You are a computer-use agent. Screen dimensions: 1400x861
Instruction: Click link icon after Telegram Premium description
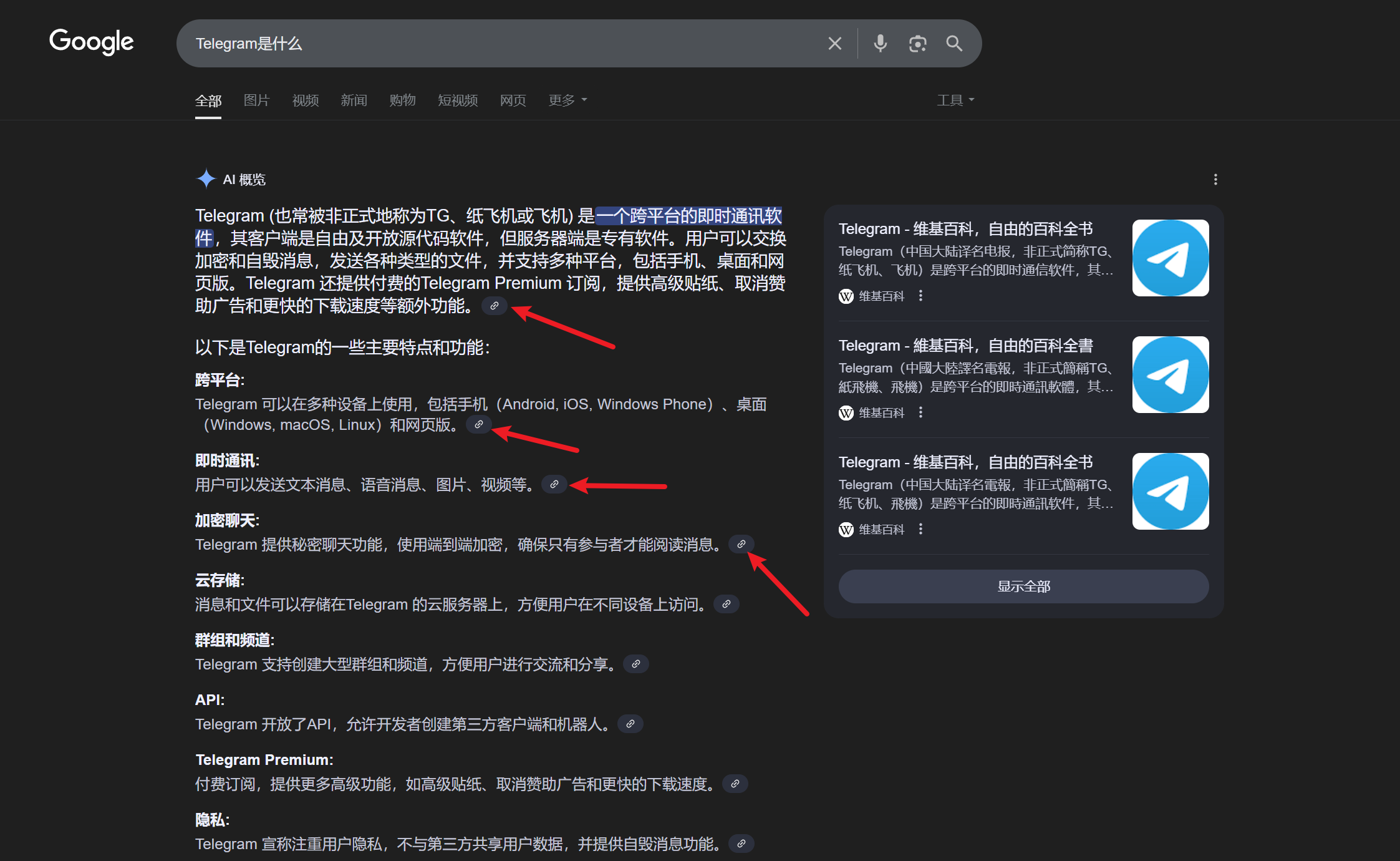click(735, 784)
